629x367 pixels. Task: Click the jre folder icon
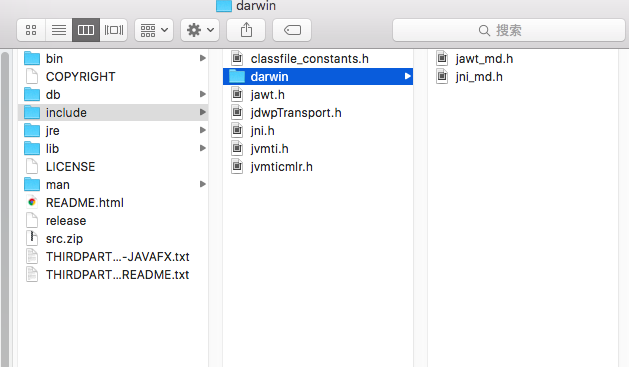coord(32,131)
